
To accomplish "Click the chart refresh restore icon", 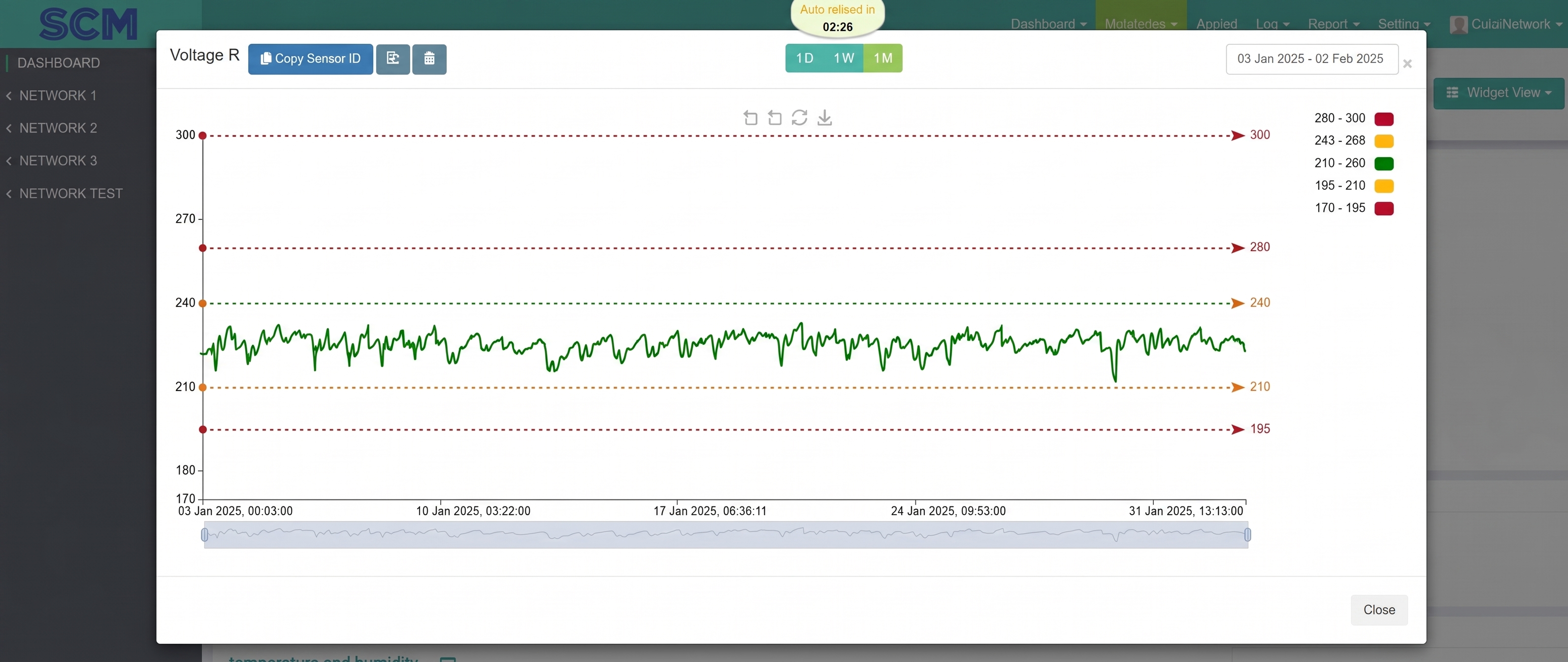I will click(799, 118).
